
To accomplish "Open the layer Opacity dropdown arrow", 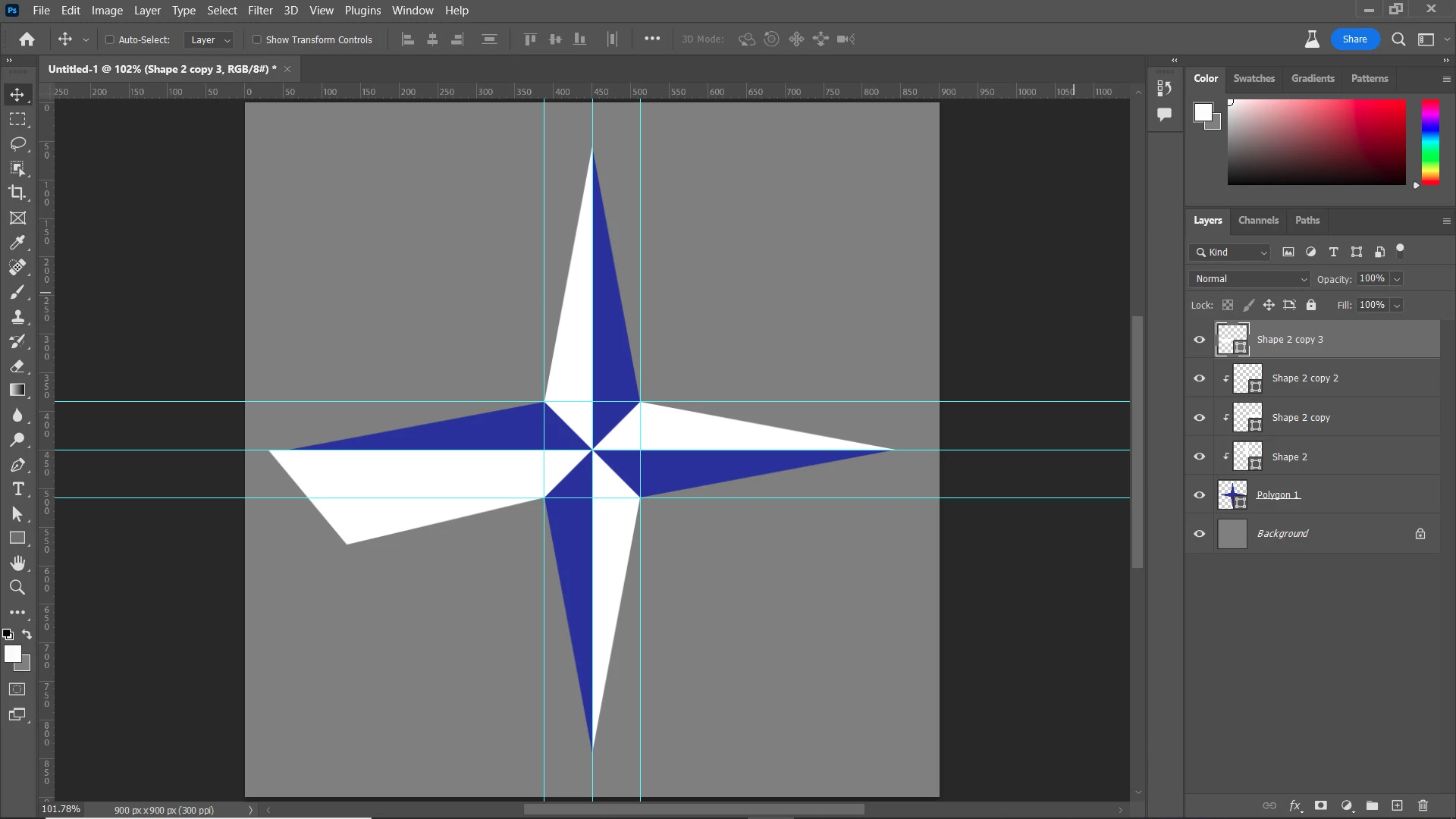I will 1397,279.
